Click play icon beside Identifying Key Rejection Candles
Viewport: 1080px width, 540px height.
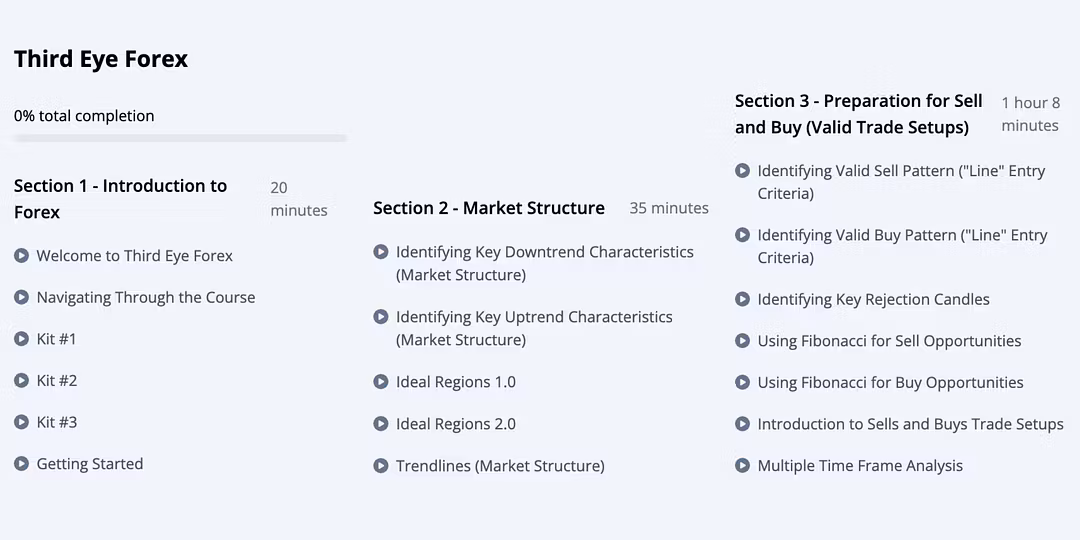click(x=742, y=299)
